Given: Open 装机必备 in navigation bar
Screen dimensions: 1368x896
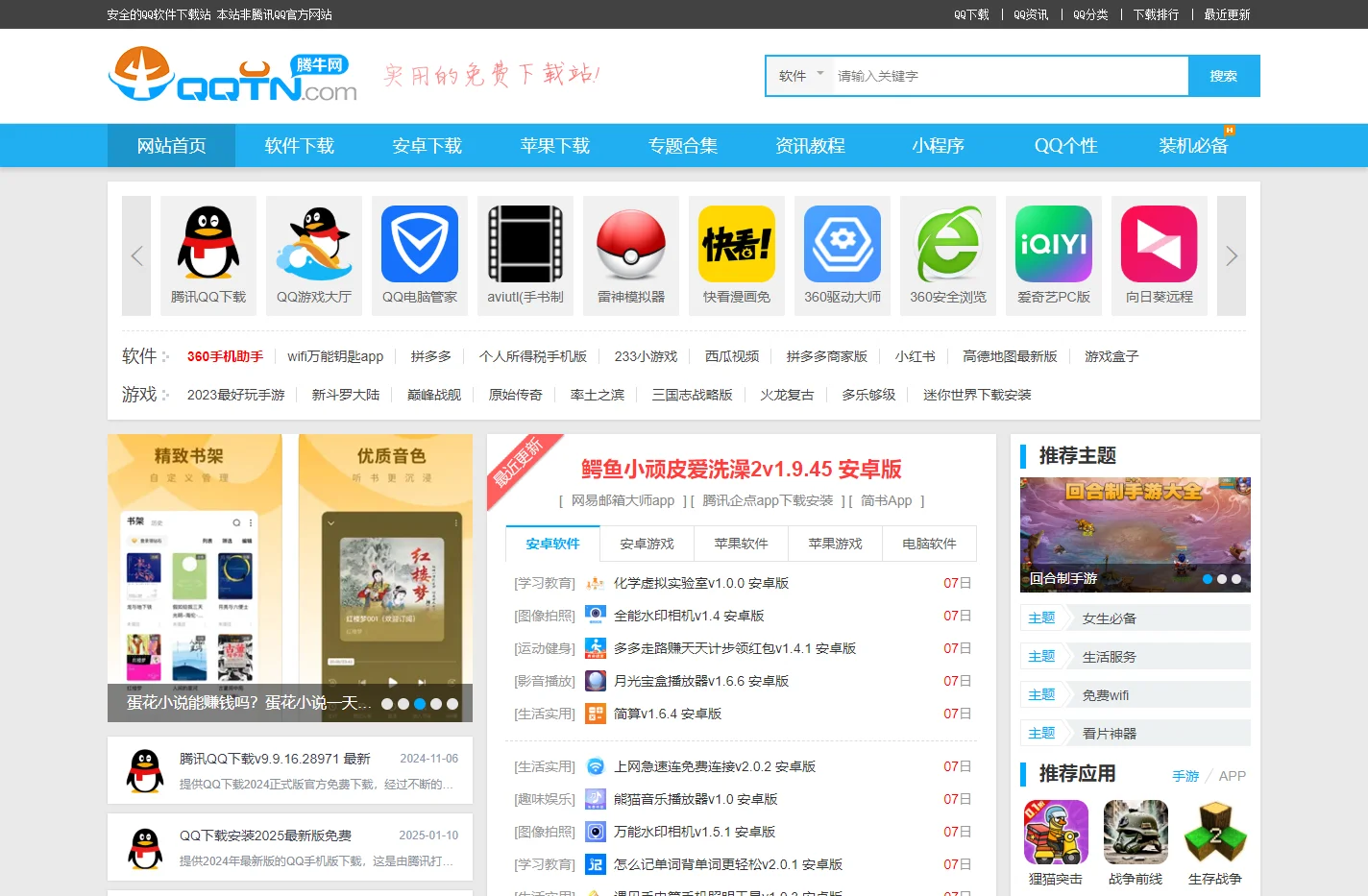Looking at the screenshot, I should click(x=1194, y=146).
